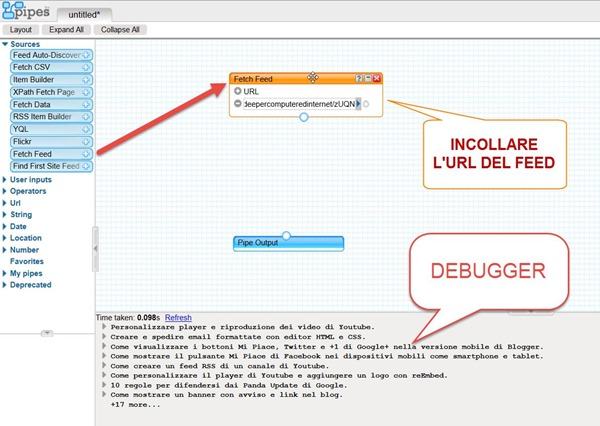The image size is (600, 426).
Task: Click the Refresh link in debugger
Action: 178,318
